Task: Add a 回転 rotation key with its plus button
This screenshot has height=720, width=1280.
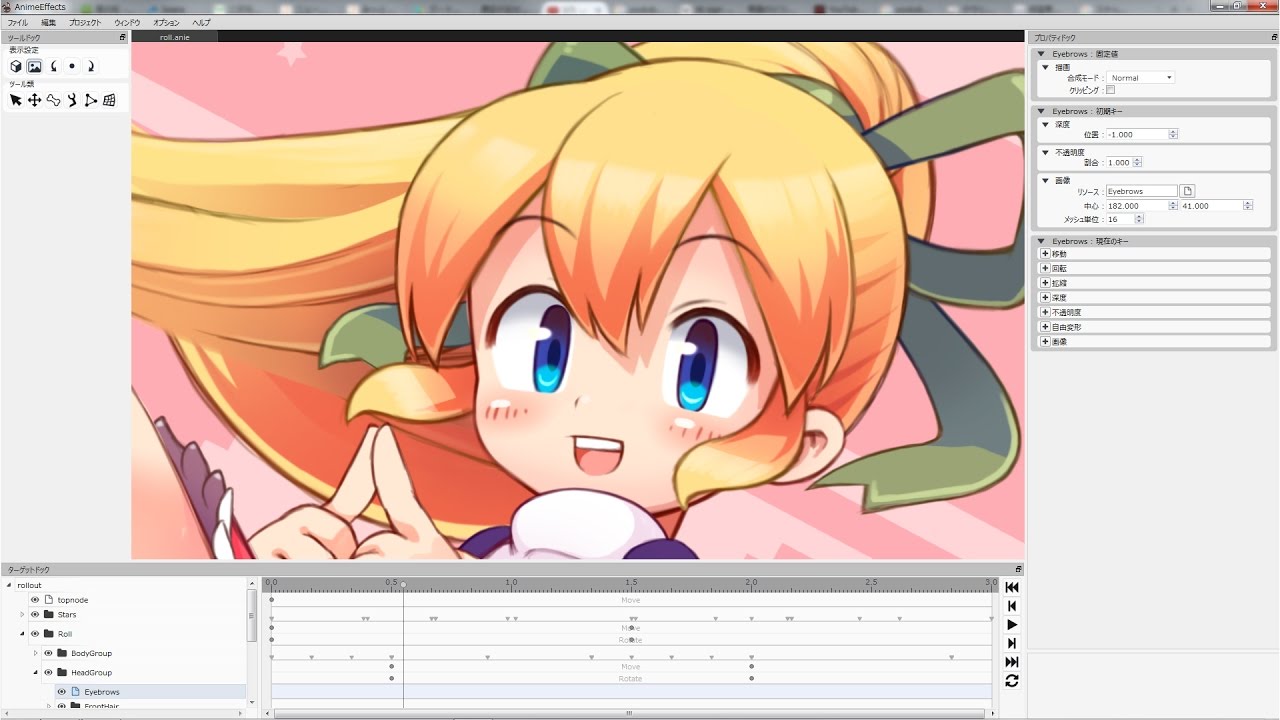Action: [x=1045, y=268]
